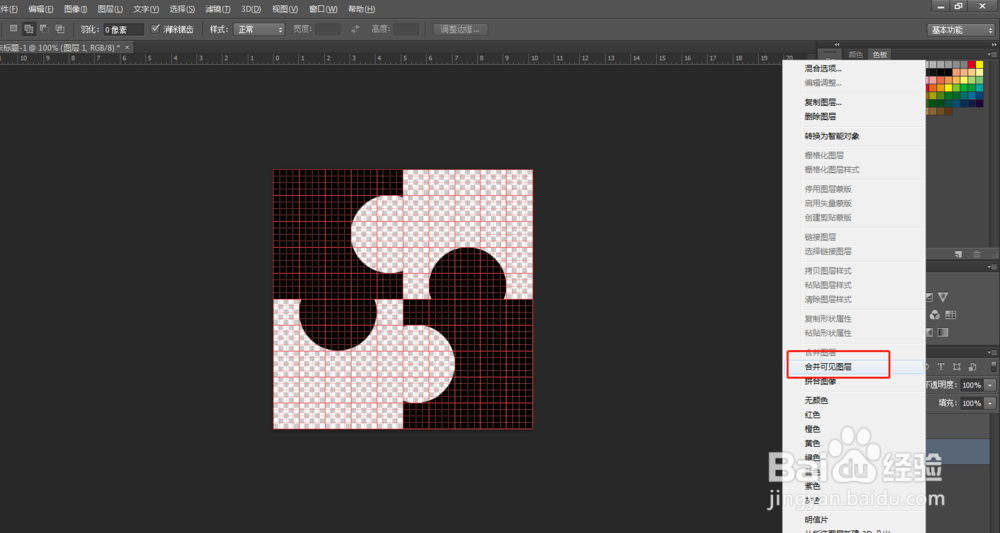Image resolution: width=1000 pixels, height=533 pixels.
Task: Click the Channel Mixer adjustment icon
Action: pos(935,314)
